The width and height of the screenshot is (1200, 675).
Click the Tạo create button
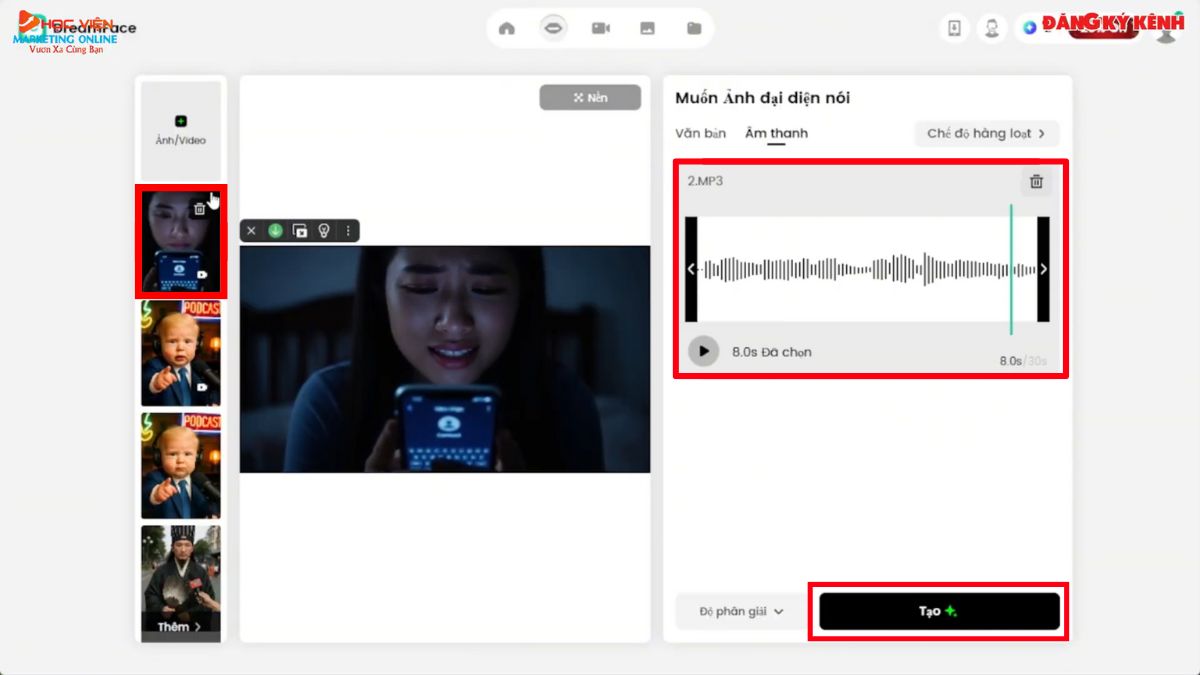click(938, 610)
